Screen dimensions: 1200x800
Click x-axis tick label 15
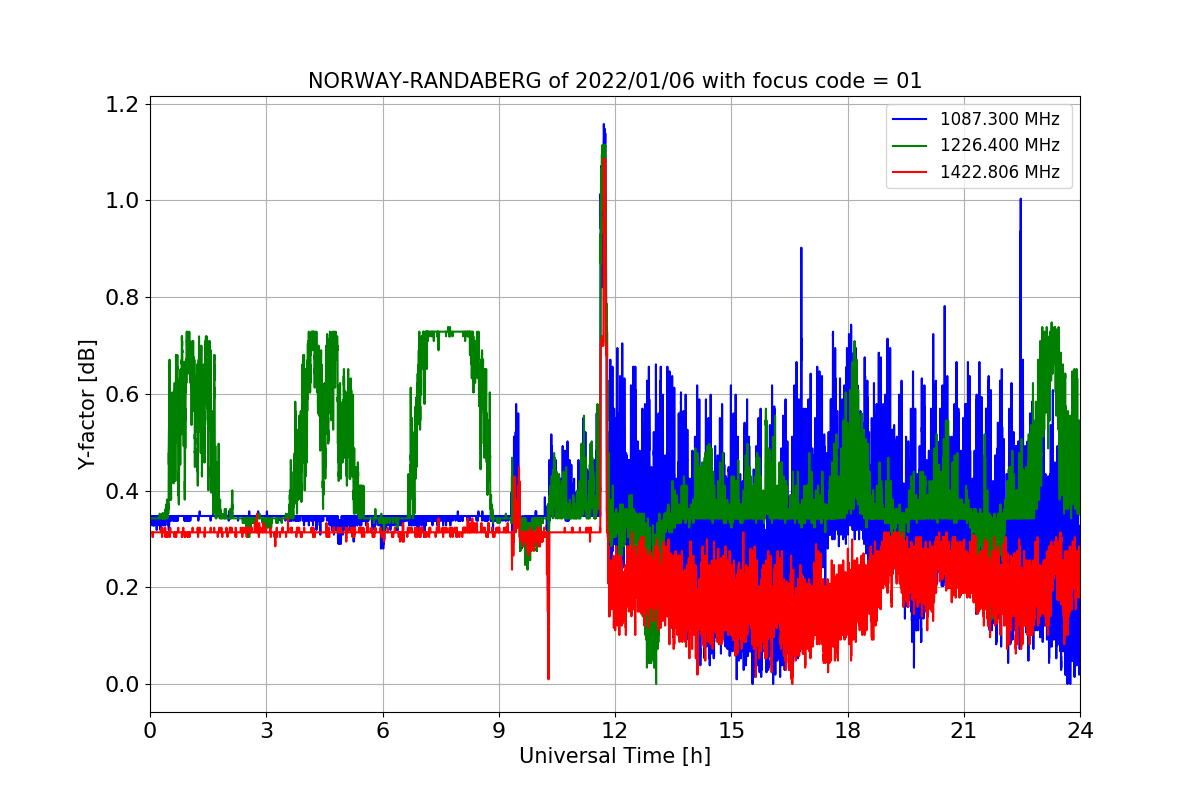(x=731, y=730)
